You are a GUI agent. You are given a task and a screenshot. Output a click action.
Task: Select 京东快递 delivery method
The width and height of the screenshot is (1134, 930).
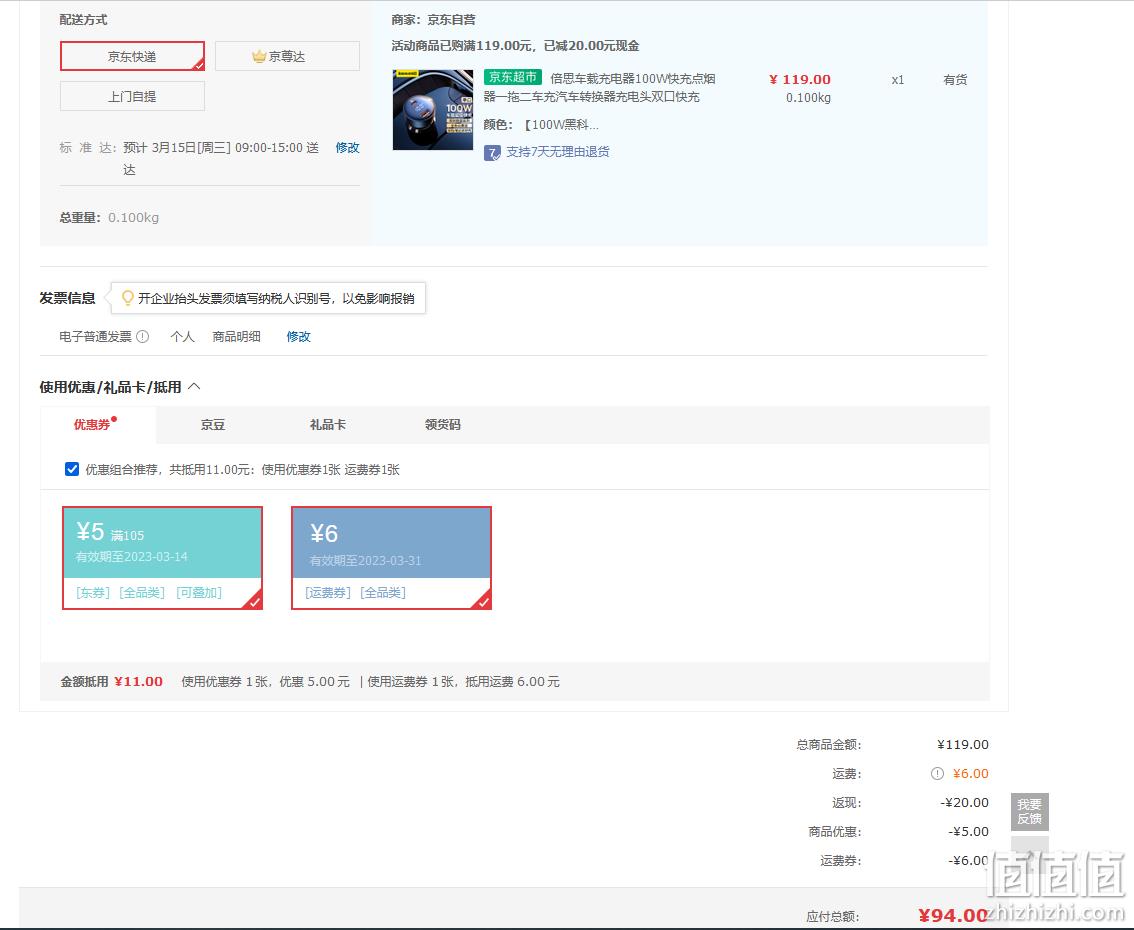coord(132,56)
